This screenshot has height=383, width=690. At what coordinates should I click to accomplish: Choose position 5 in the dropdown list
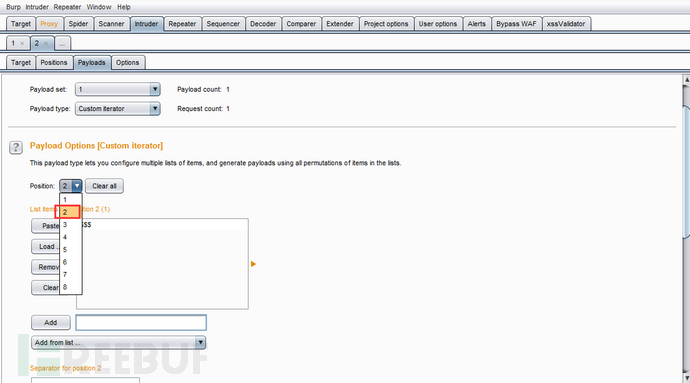pyautogui.click(x=70, y=250)
